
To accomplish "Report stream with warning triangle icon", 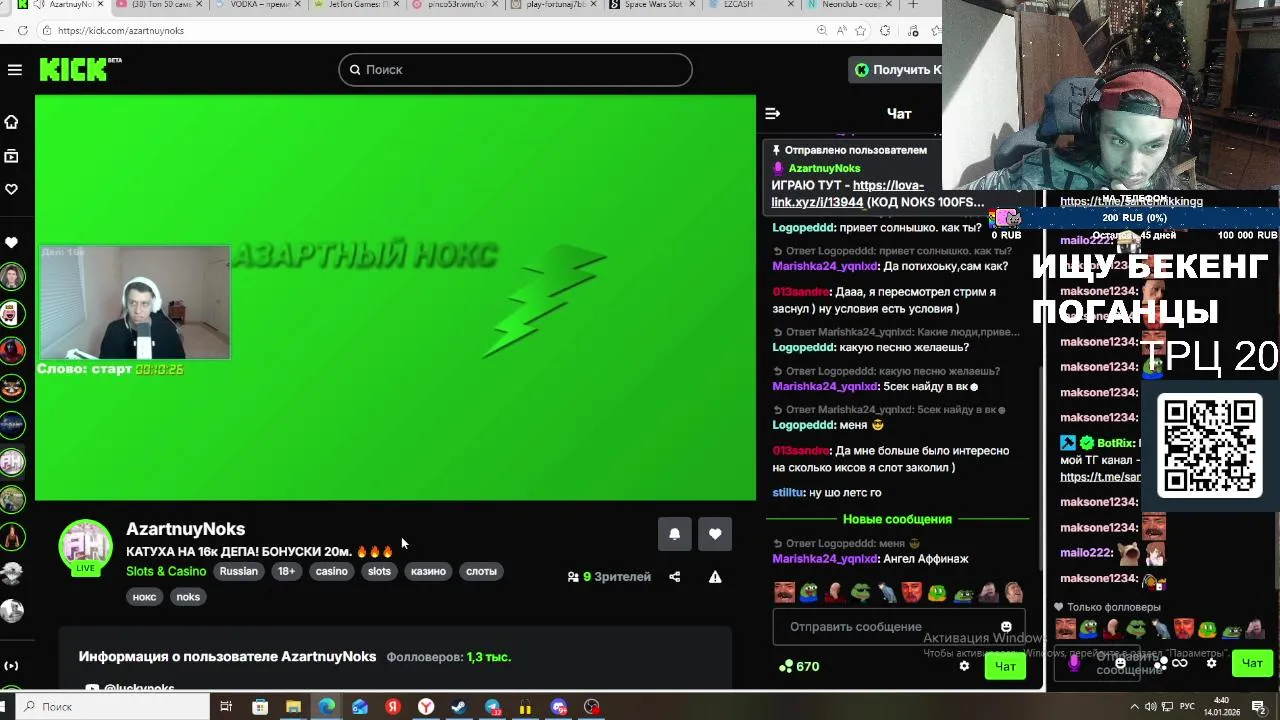I will [715, 577].
